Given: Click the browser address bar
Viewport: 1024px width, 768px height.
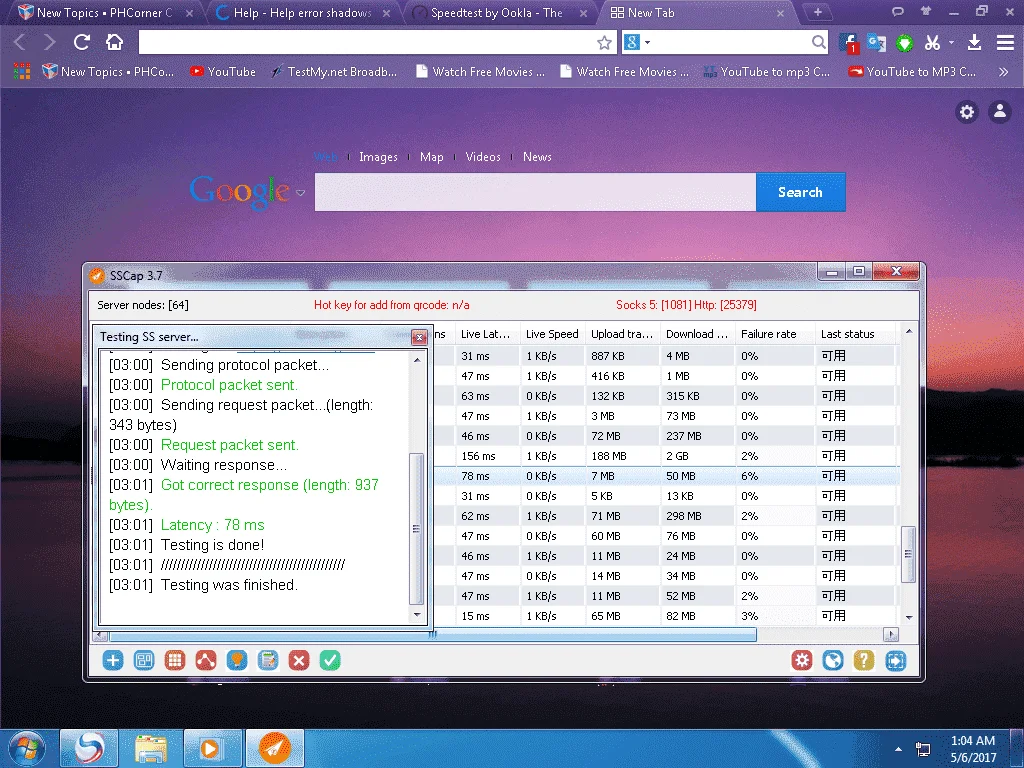Looking at the screenshot, I should [x=366, y=43].
